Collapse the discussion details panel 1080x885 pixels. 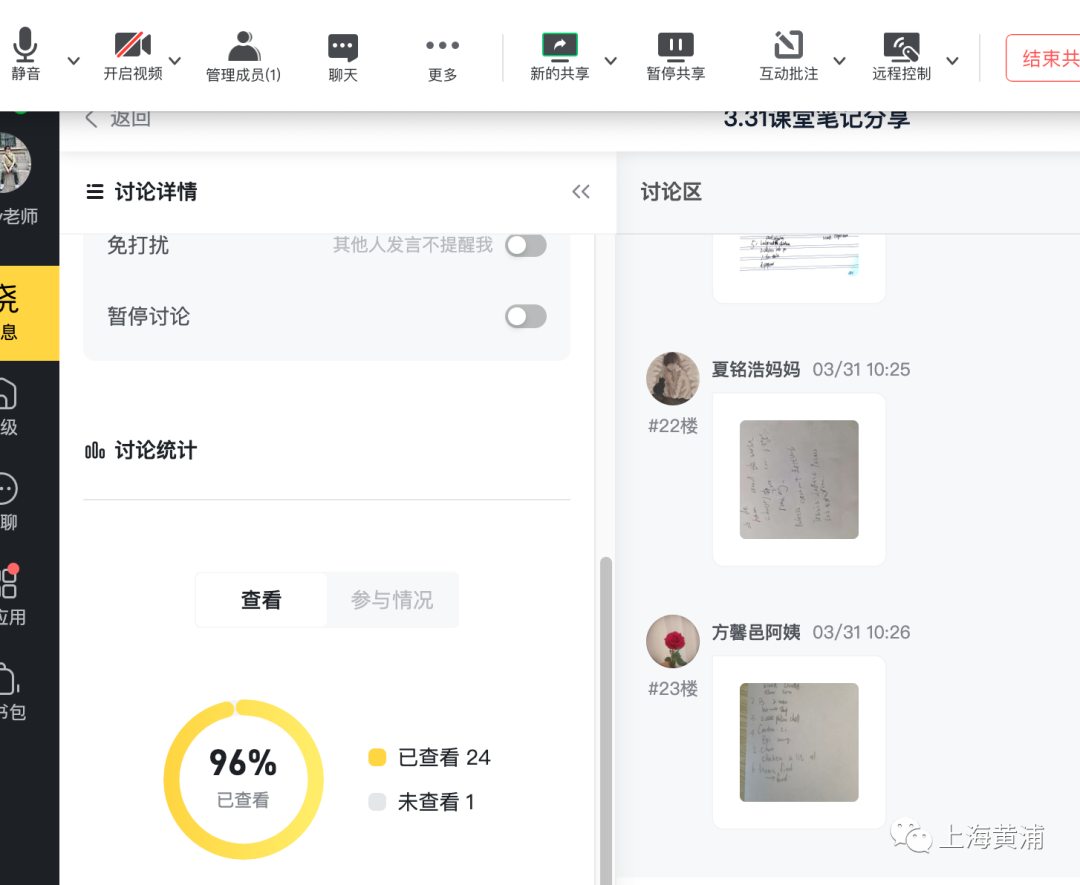click(581, 192)
